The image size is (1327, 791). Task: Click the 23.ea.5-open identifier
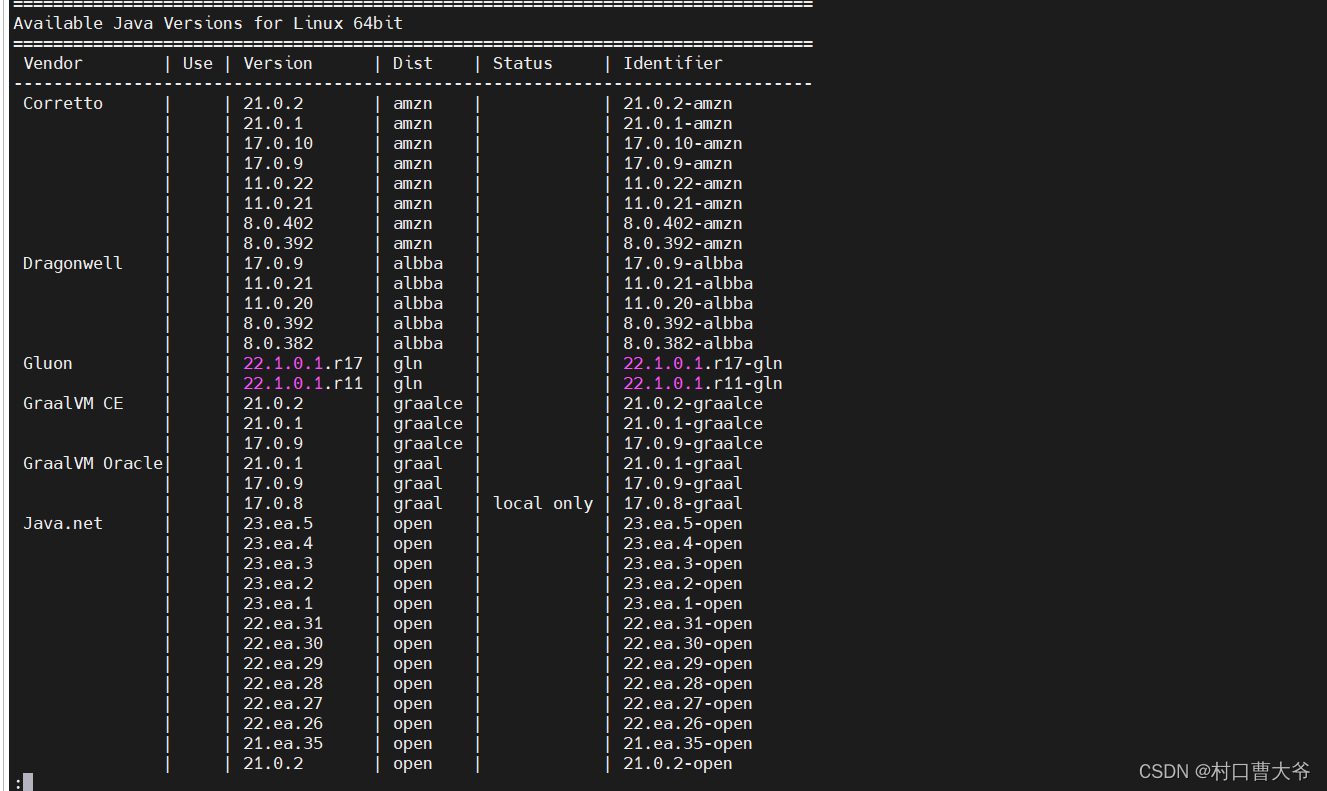681,523
